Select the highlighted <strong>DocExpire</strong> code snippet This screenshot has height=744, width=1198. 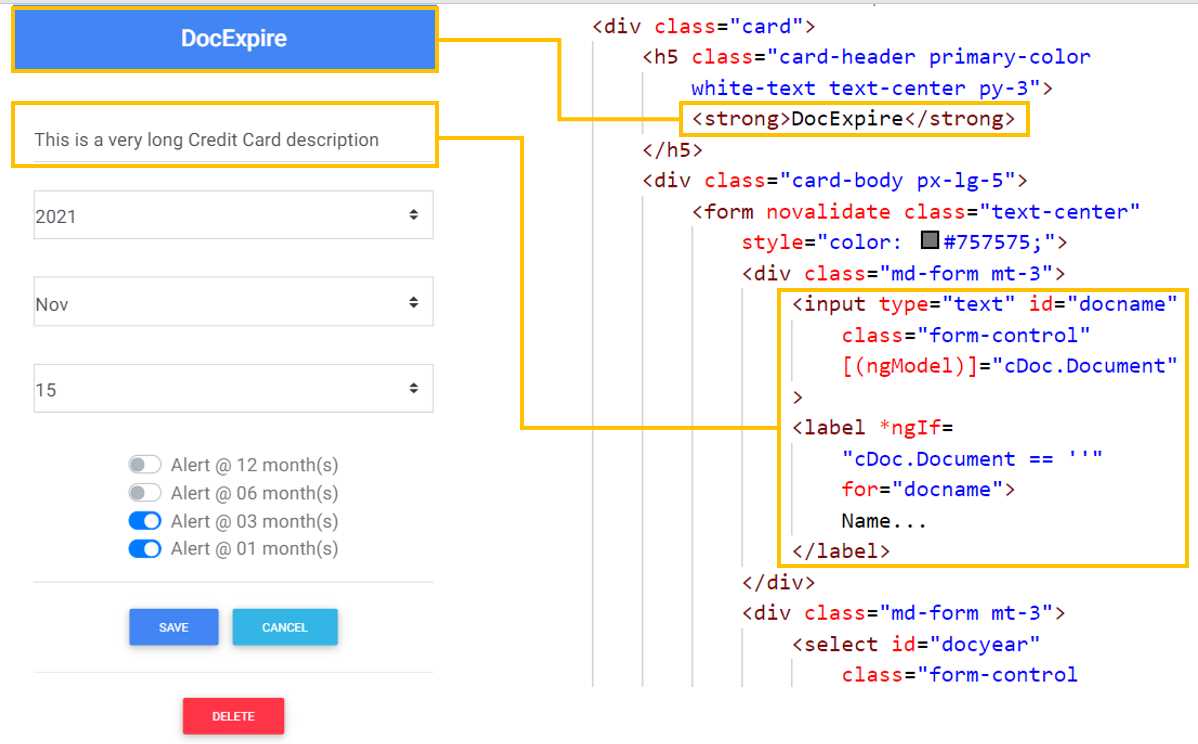tap(855, 118)
